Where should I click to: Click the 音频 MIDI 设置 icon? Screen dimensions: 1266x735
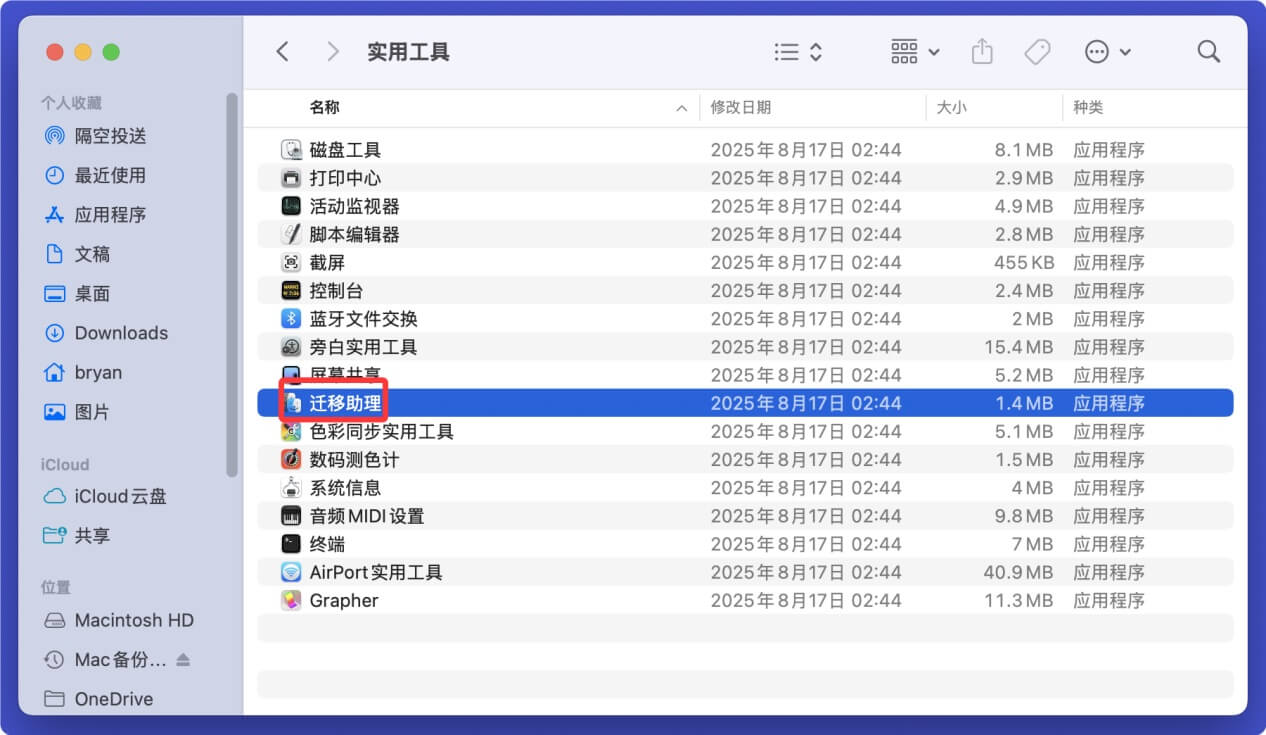[x=293, y=516]
